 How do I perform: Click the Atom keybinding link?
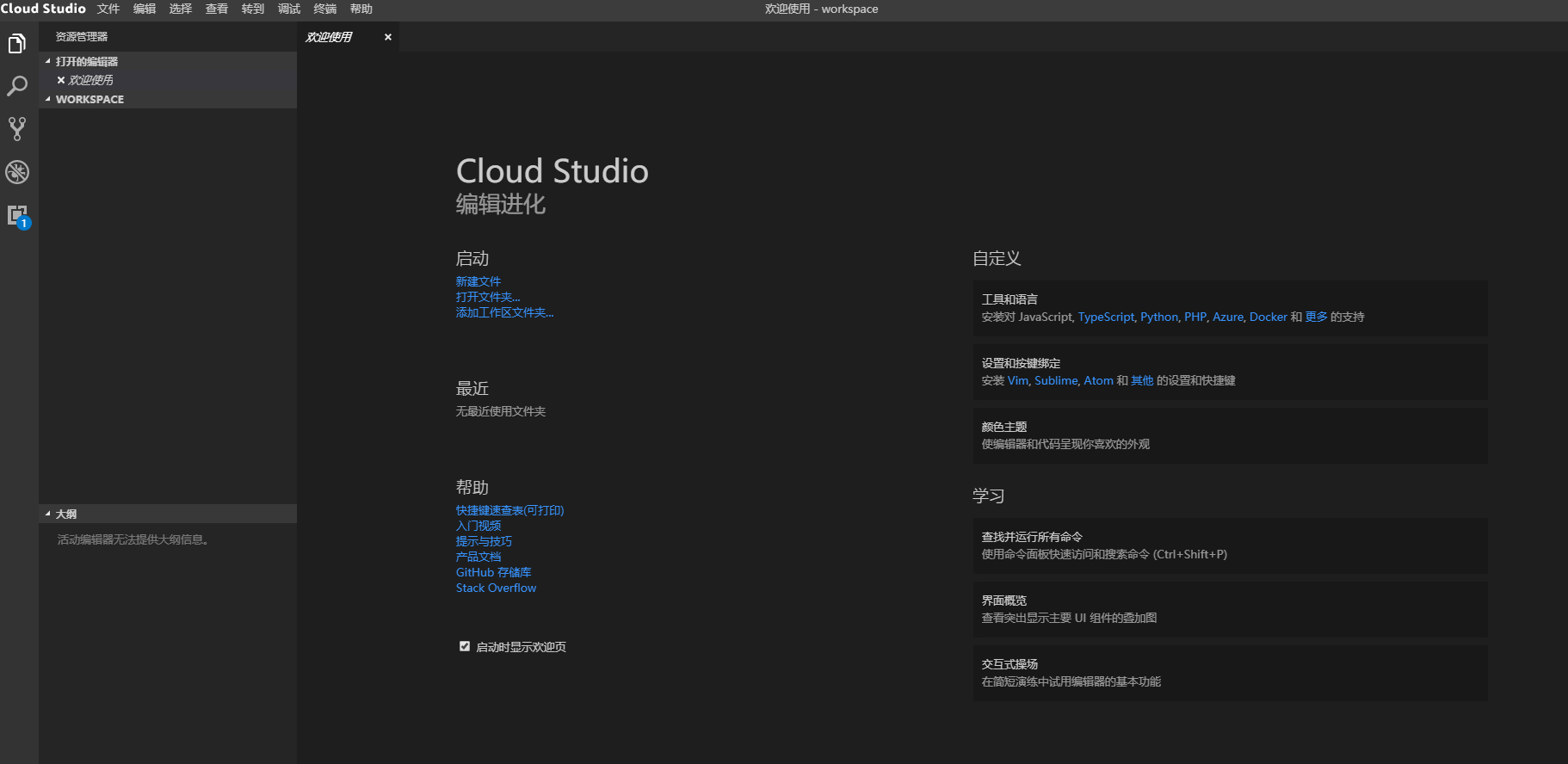coord(1099,380)
